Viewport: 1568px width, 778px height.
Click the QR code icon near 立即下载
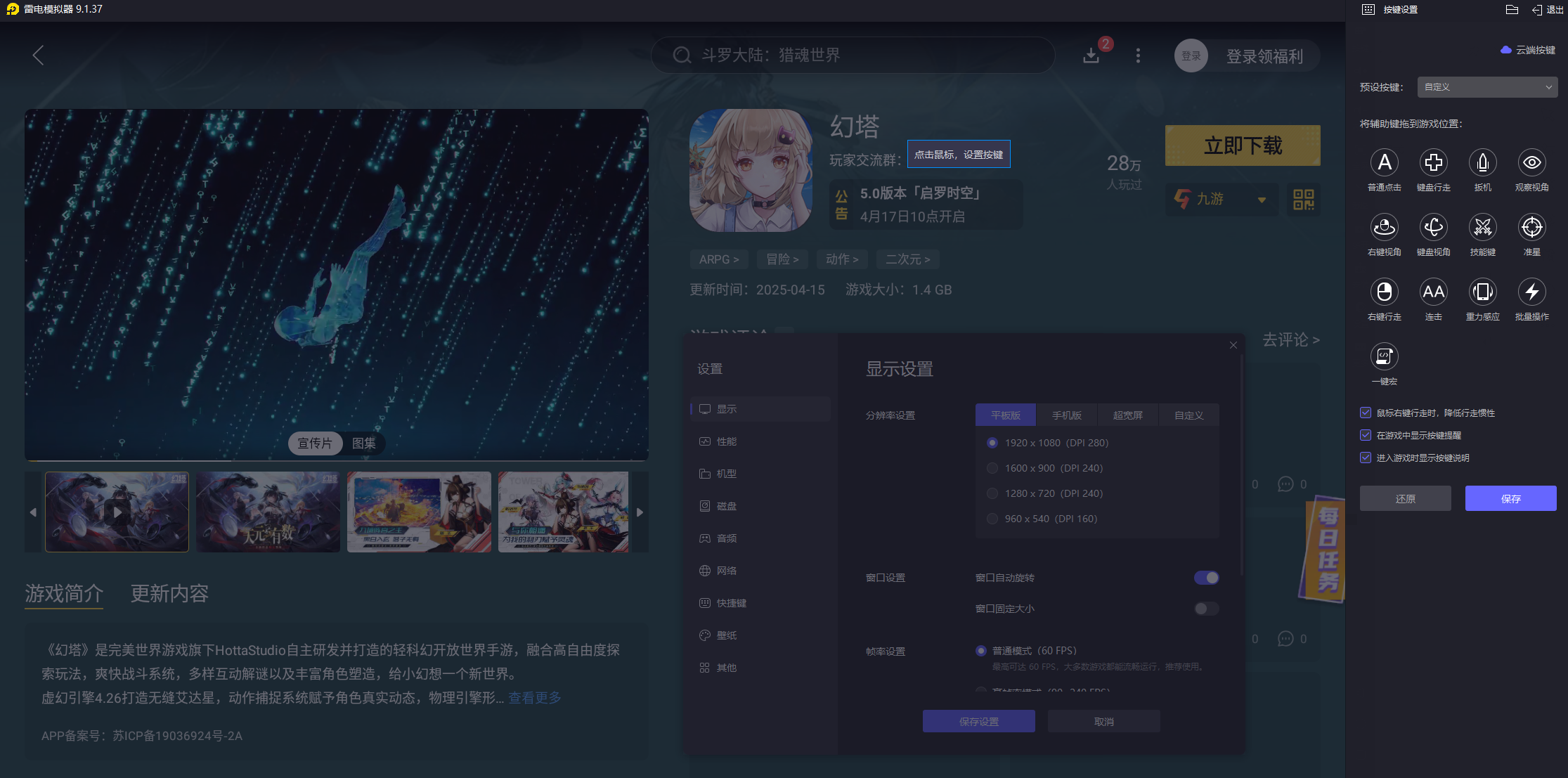[1304, 200]
